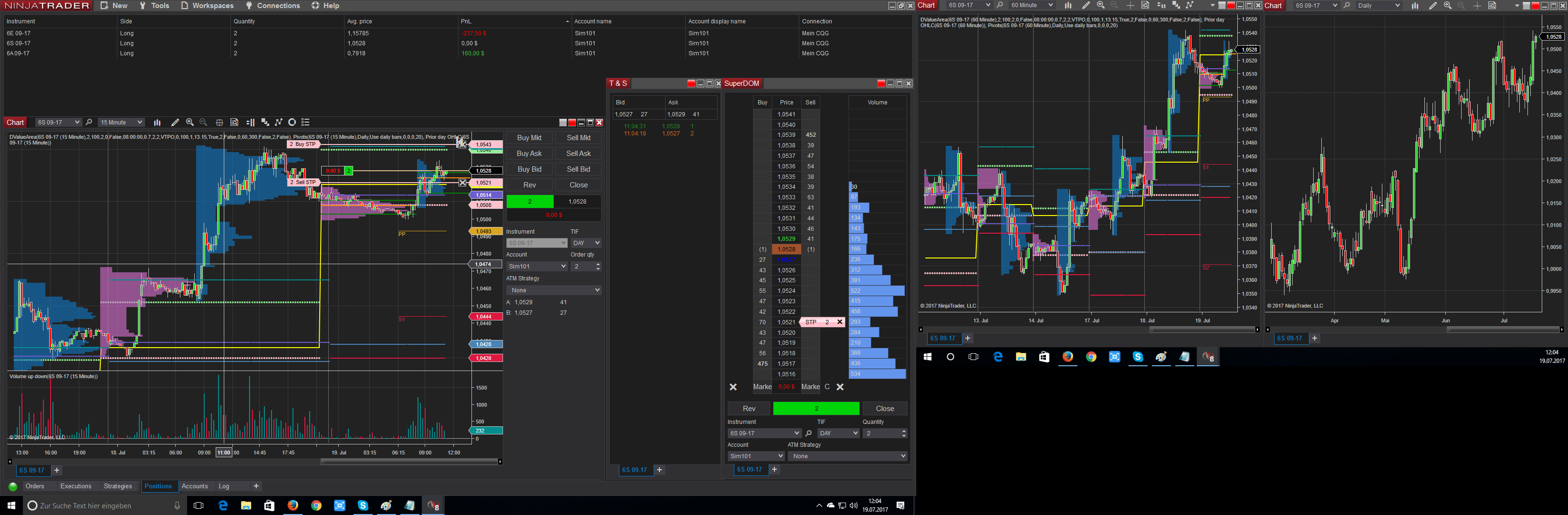This screenshot has width=1568, height=515.
Task: Click the crosshair icon on Daily chart toolbar
Action: (1477, 5)
